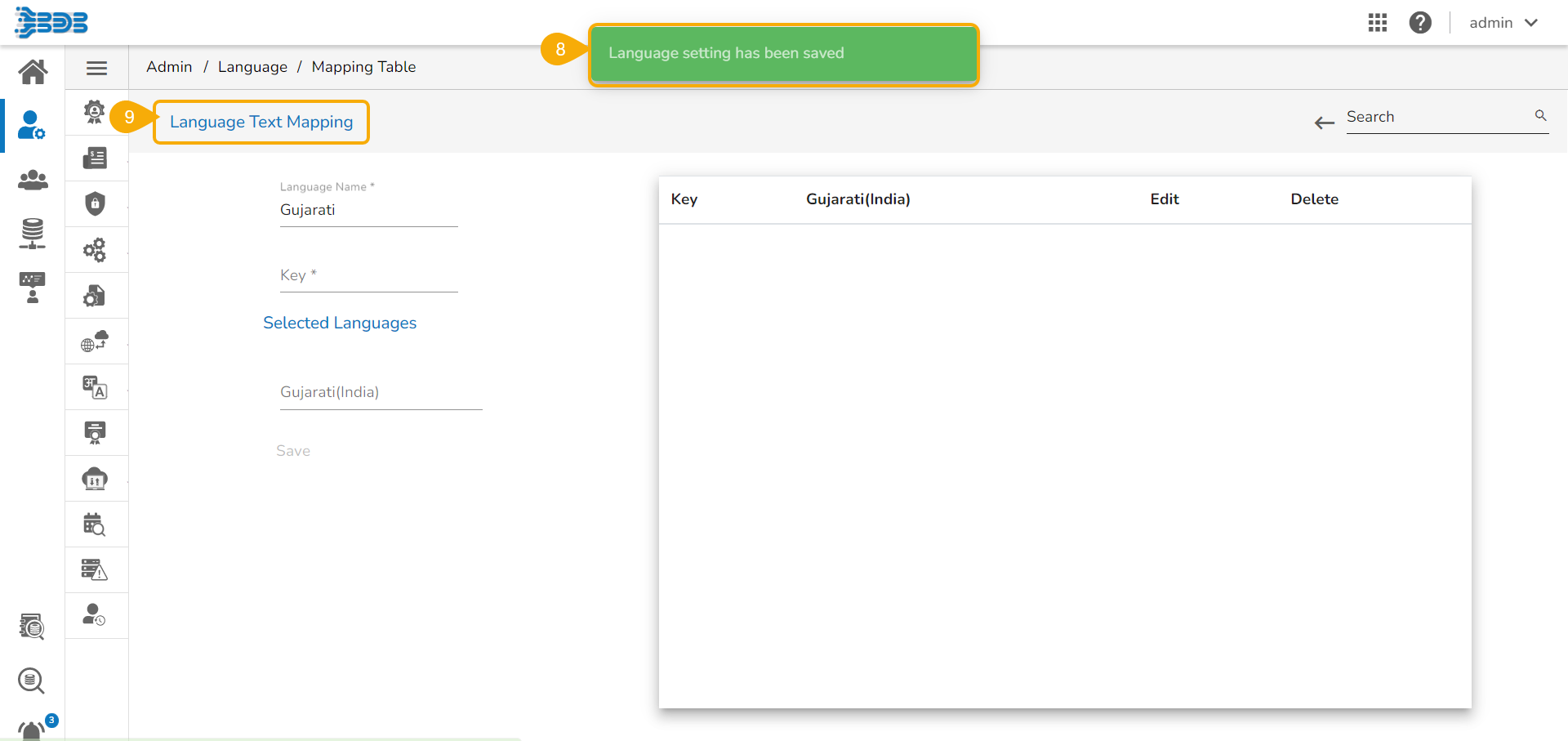Open the Home page from the sidebar
This screenshot has height=741, width=1568.
coord(33,71)
